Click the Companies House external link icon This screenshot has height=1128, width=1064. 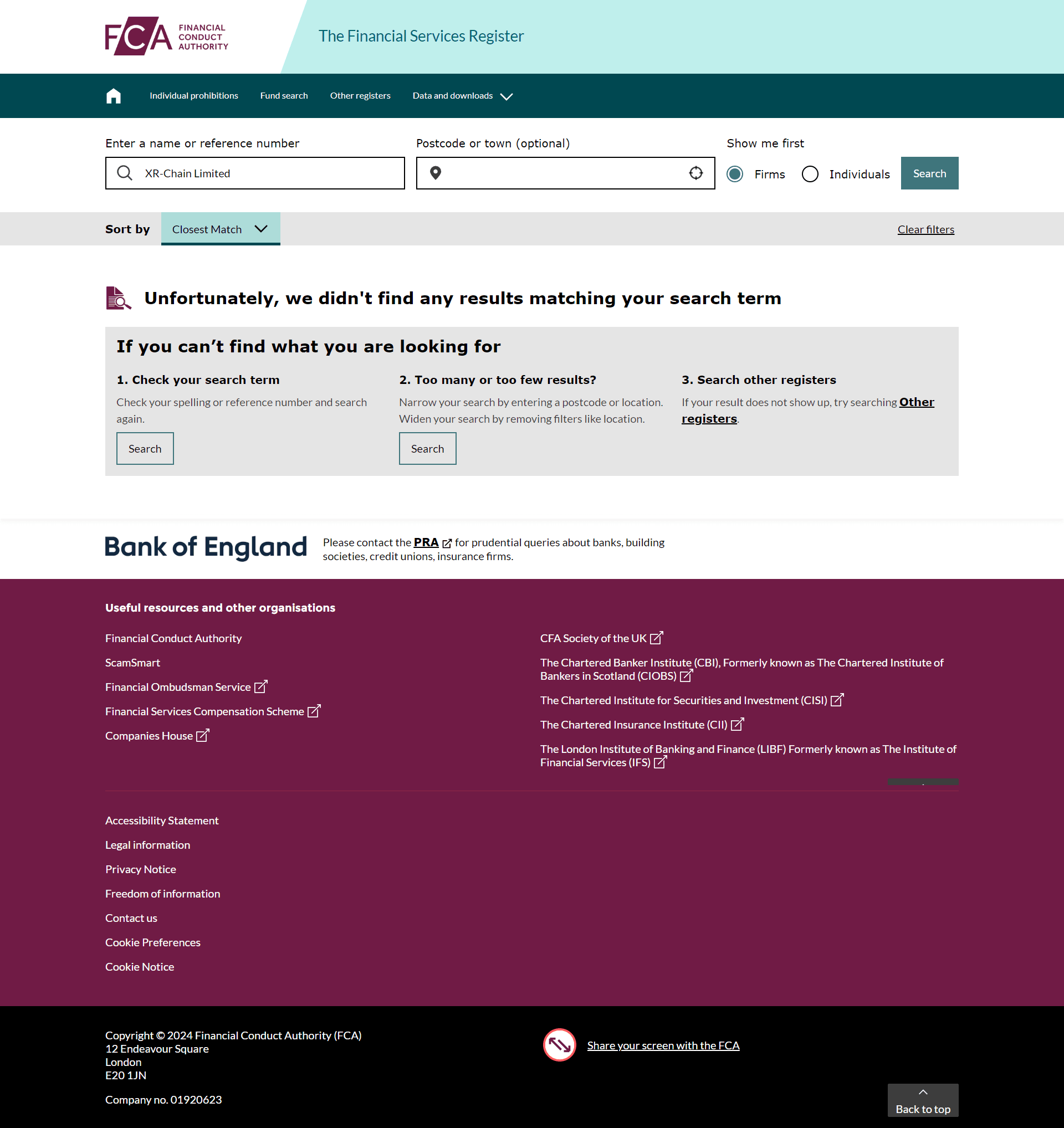(x=202, y=735)
